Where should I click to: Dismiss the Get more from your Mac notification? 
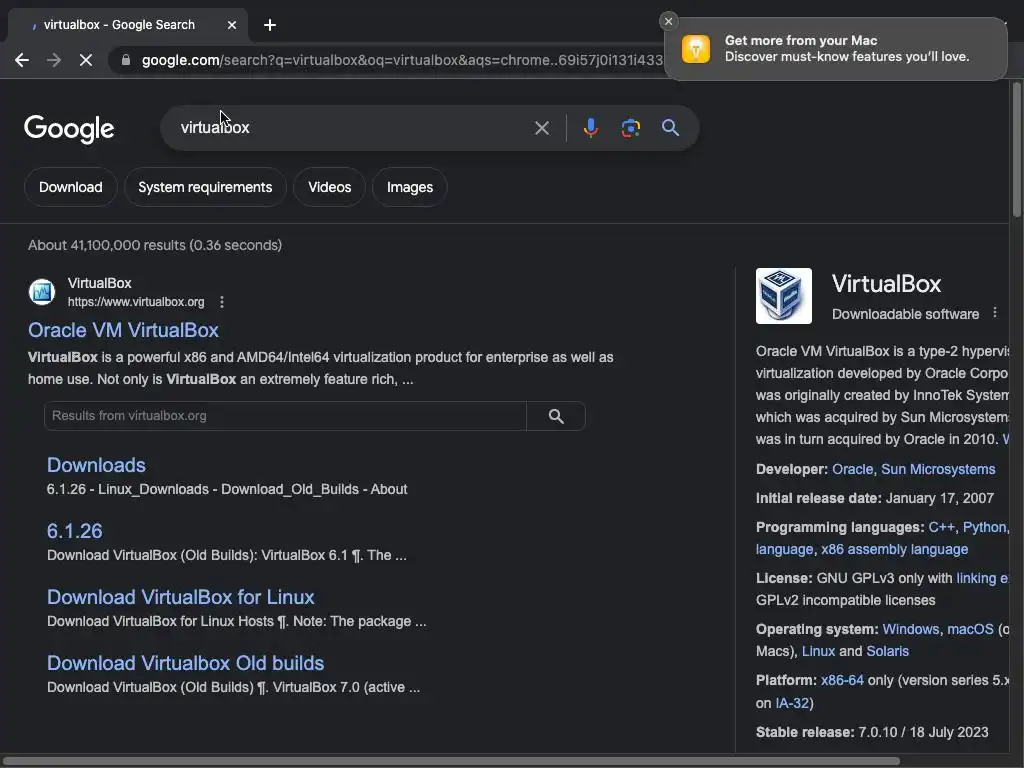pos(668,22)
